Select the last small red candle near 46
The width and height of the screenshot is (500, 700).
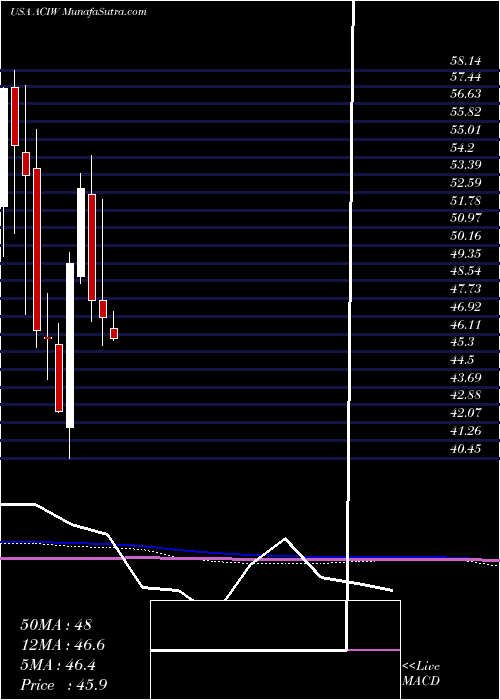pos(114,333)
